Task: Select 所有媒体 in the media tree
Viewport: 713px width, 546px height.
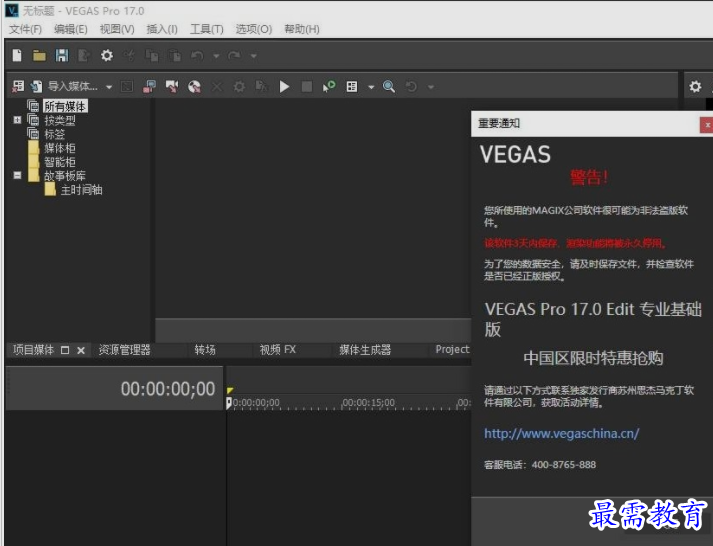Action: (65, 106)
